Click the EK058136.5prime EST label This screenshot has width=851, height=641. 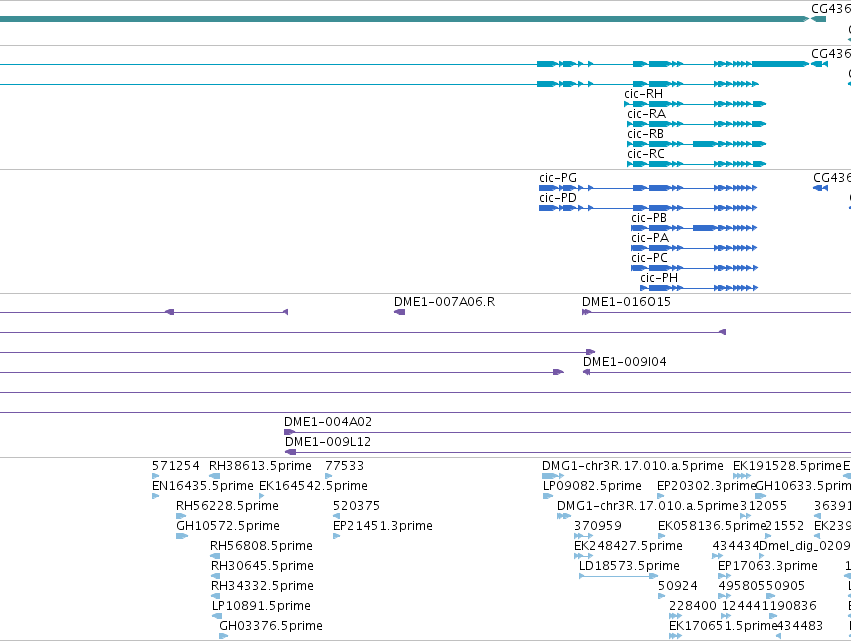pos(711,526)
